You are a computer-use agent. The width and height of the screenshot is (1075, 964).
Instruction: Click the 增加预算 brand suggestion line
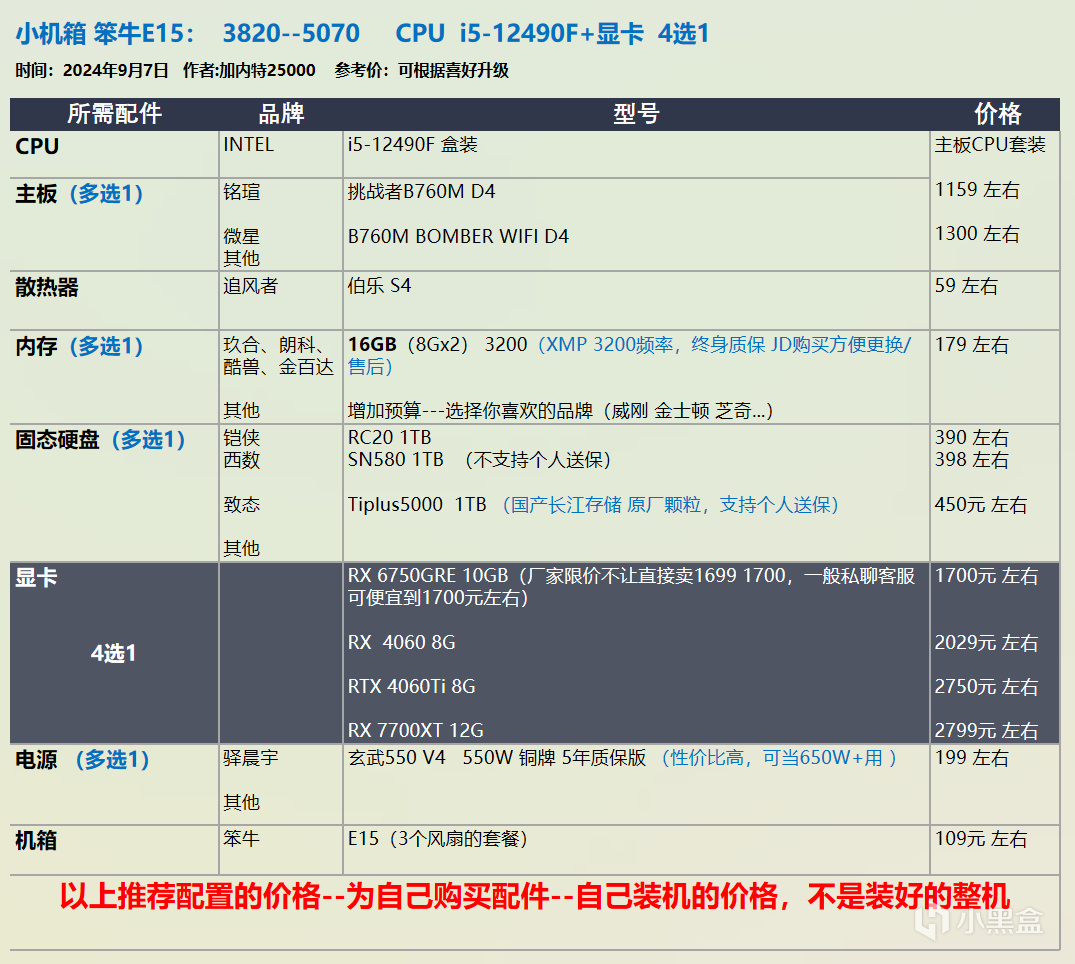(x=560, y=411)
